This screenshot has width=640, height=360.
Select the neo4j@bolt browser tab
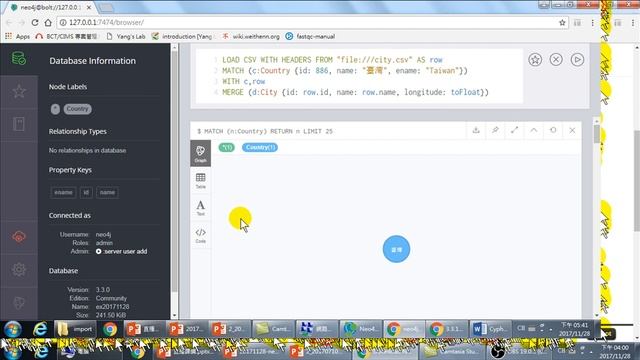tap(51, 7)
